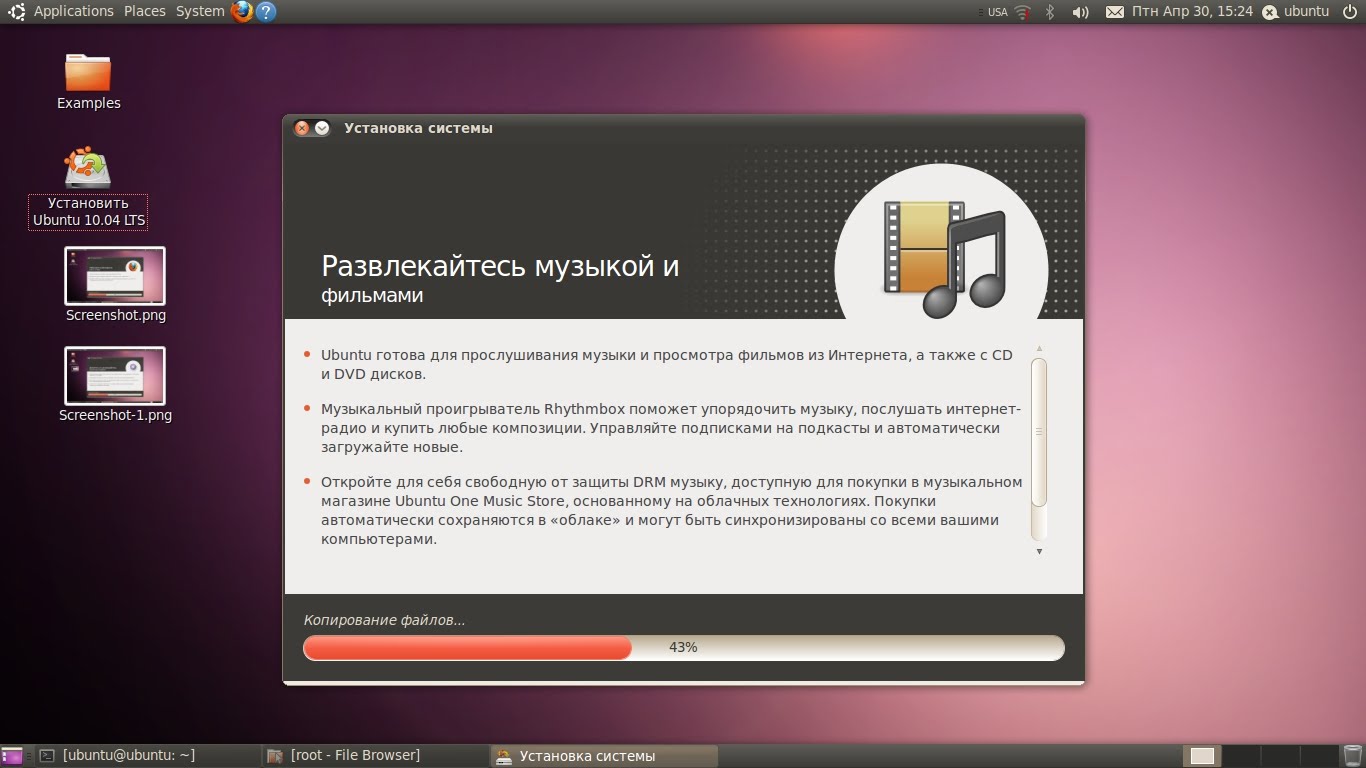This screenshot has width=1366, height=768.
Task: Click the slideshow vertical scrollbar handle
Action: 1039,432
